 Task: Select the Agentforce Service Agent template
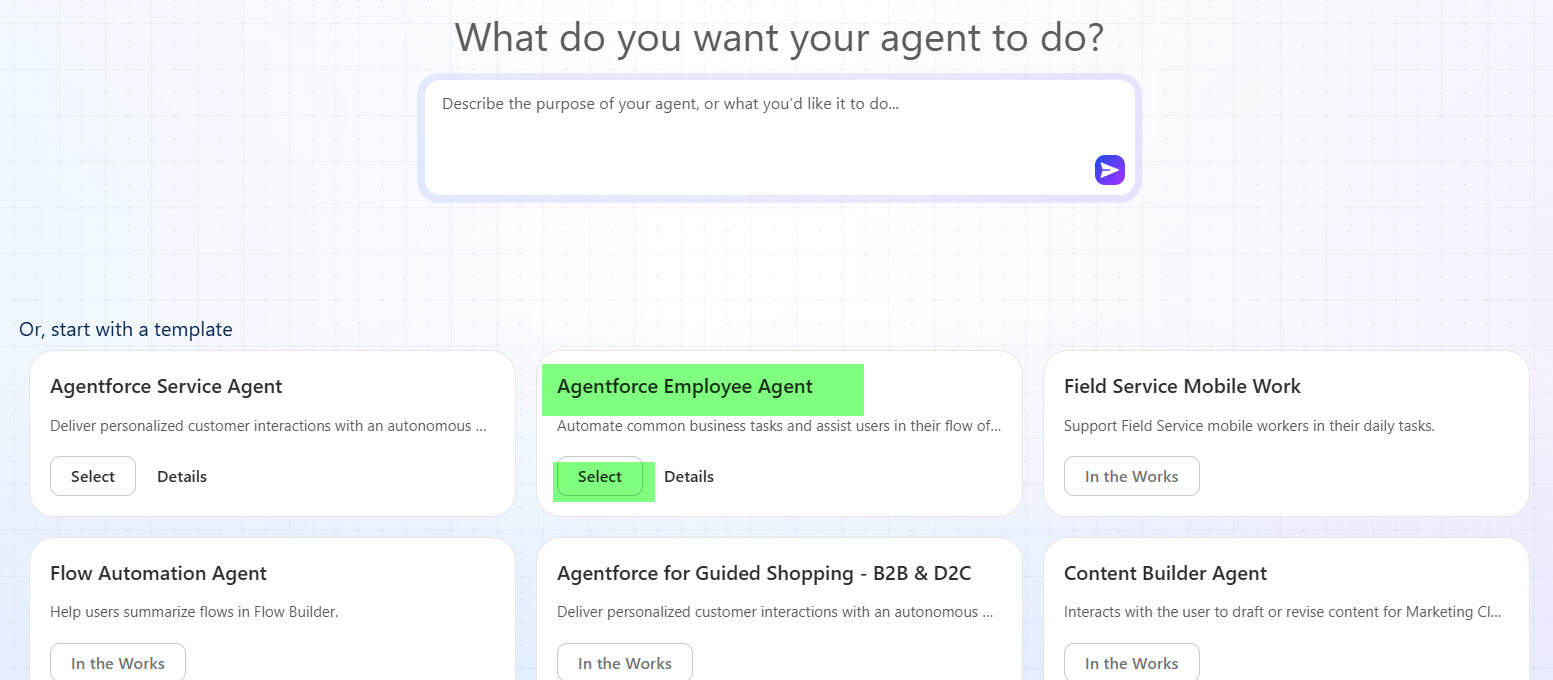point(93,476)
